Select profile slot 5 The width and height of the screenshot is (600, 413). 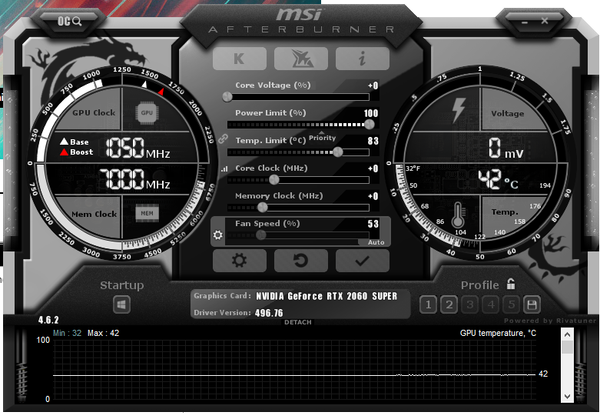click(x=512, y=305)
